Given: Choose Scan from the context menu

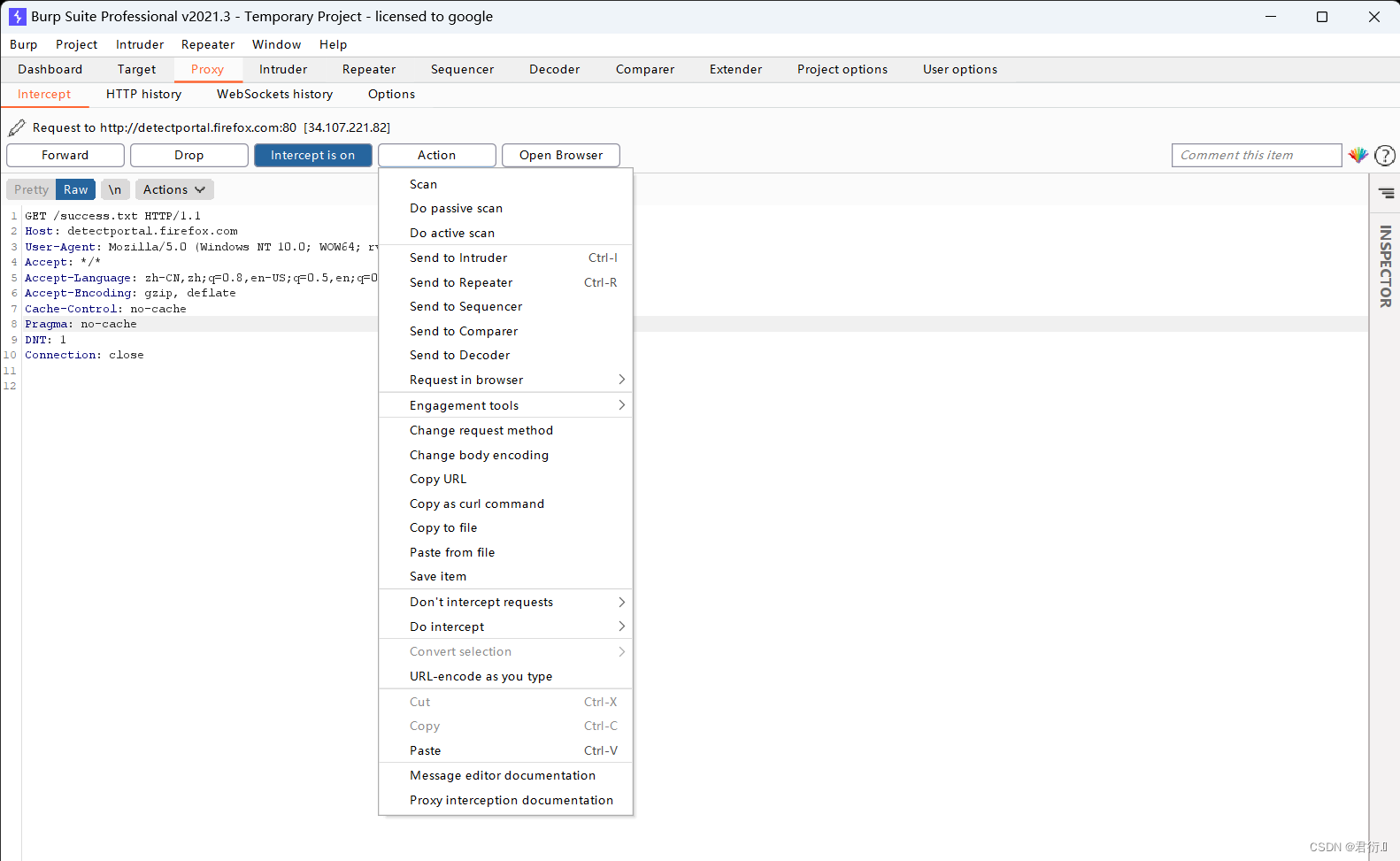Looking at the screenshot, I should pos(505,184).
